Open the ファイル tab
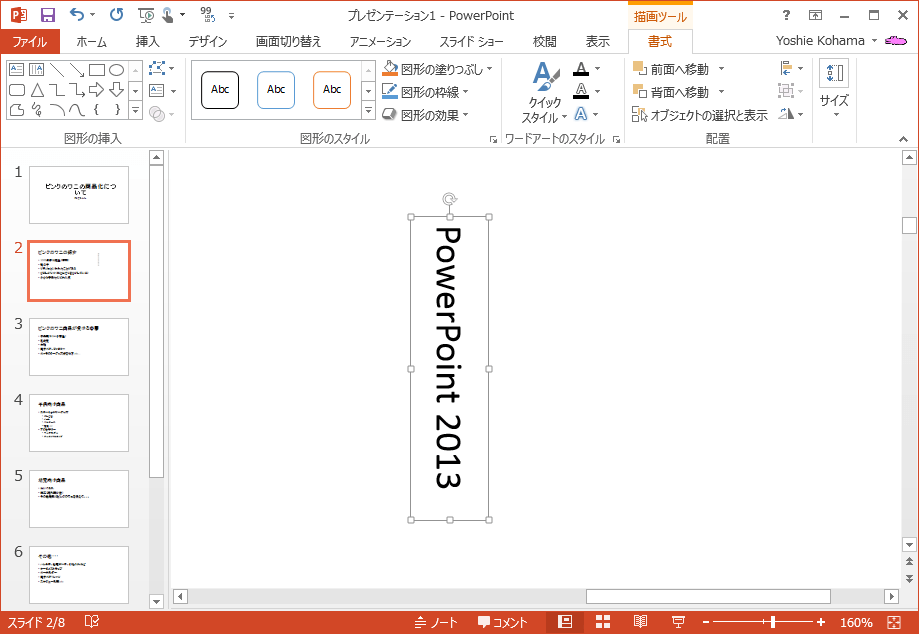Viewport: 919px width, 634px height. tap(30, 42)
